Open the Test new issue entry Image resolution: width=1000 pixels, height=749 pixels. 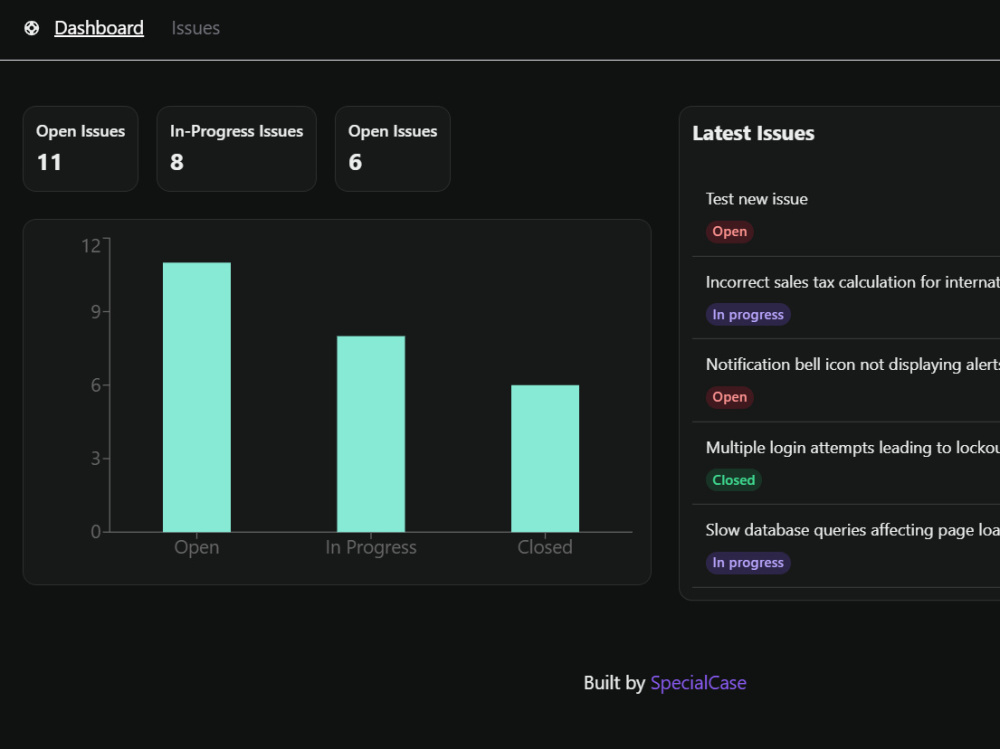pyautogui.click(x=756, y=199)
